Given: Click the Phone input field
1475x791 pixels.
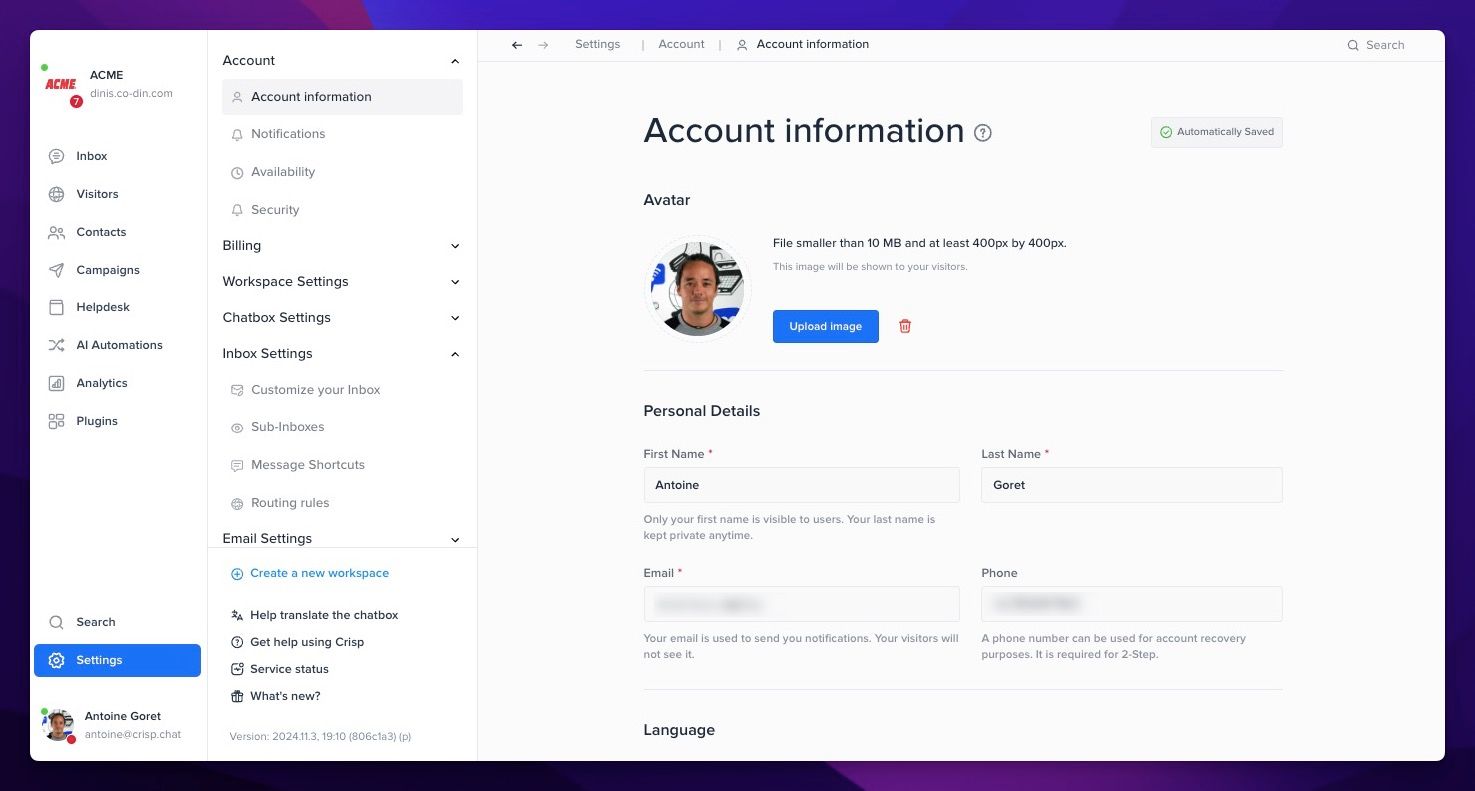Looking at the screenshot, I should click(1132, 604).
